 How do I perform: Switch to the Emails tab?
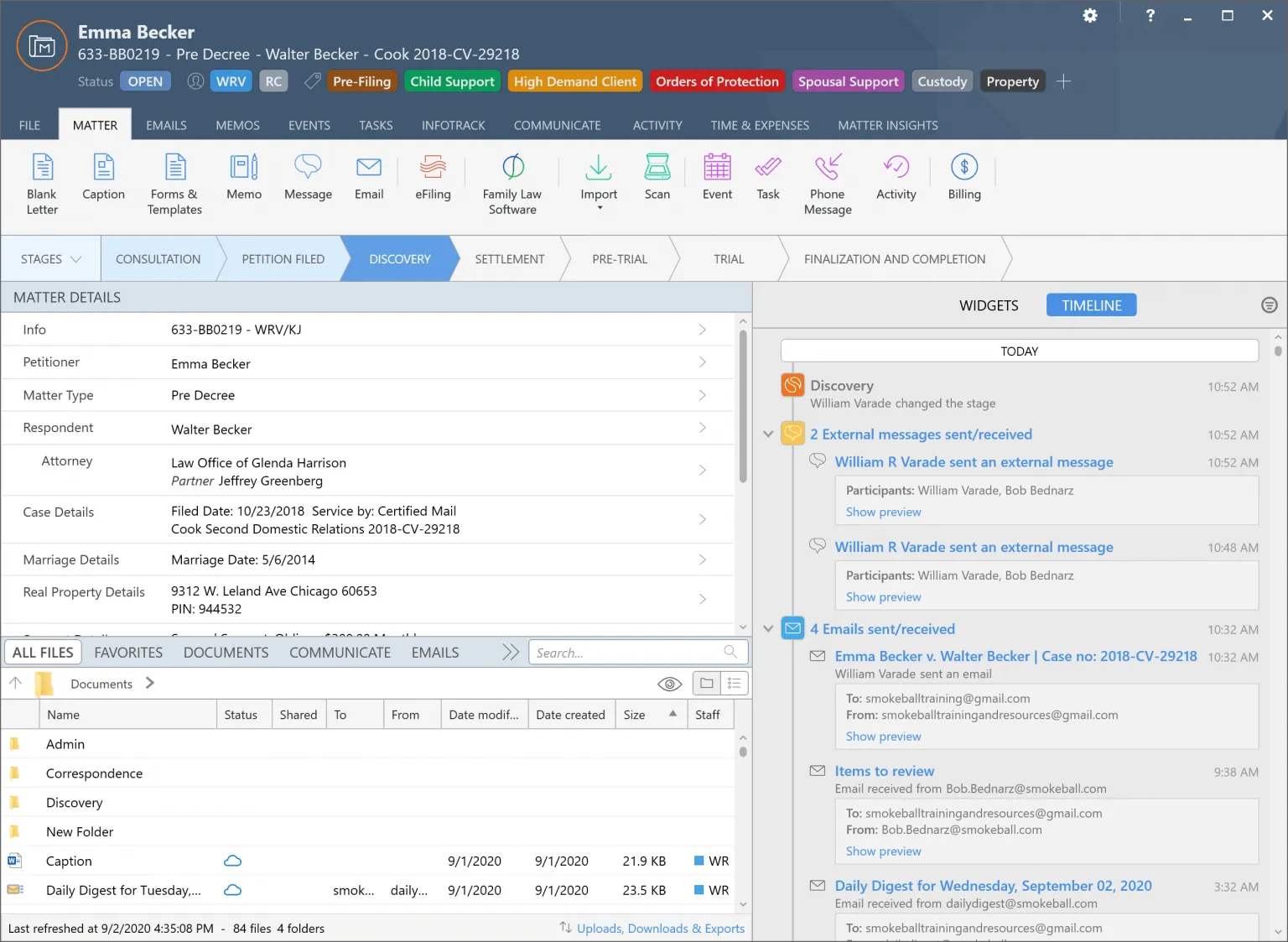coord(166,125)
